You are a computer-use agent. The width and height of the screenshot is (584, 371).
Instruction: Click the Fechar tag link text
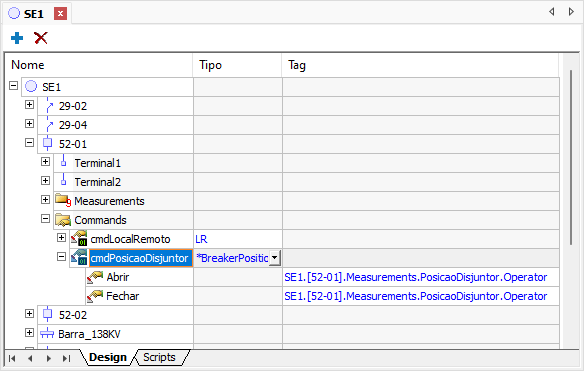[x=416, y=296]
